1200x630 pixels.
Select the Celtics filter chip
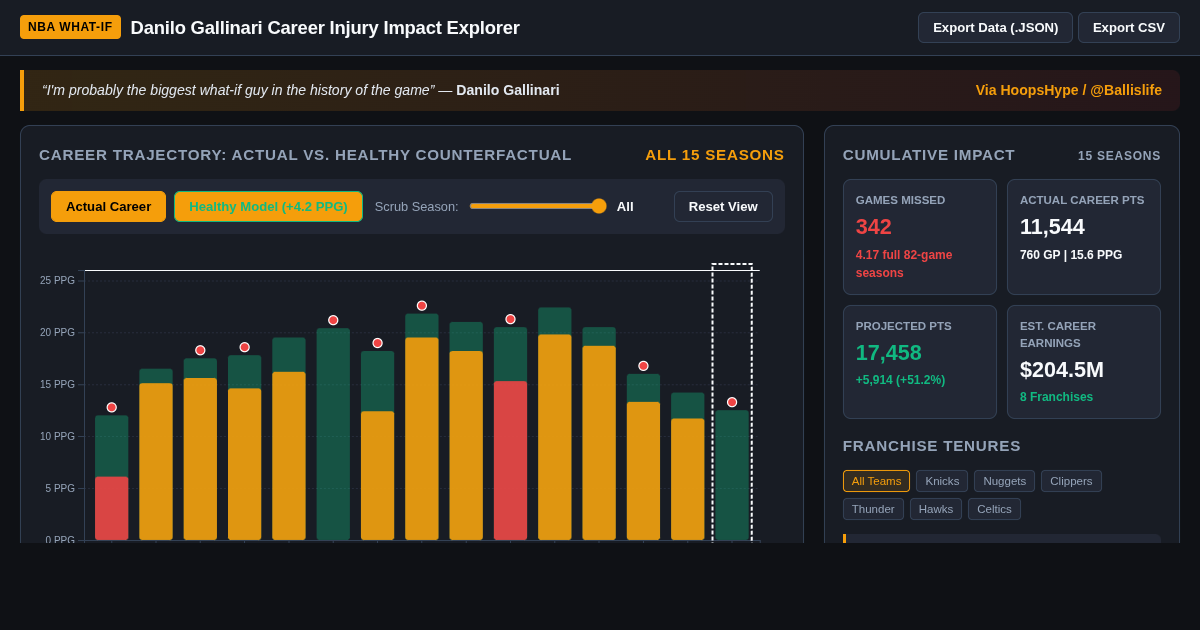[x=994, y=509]
